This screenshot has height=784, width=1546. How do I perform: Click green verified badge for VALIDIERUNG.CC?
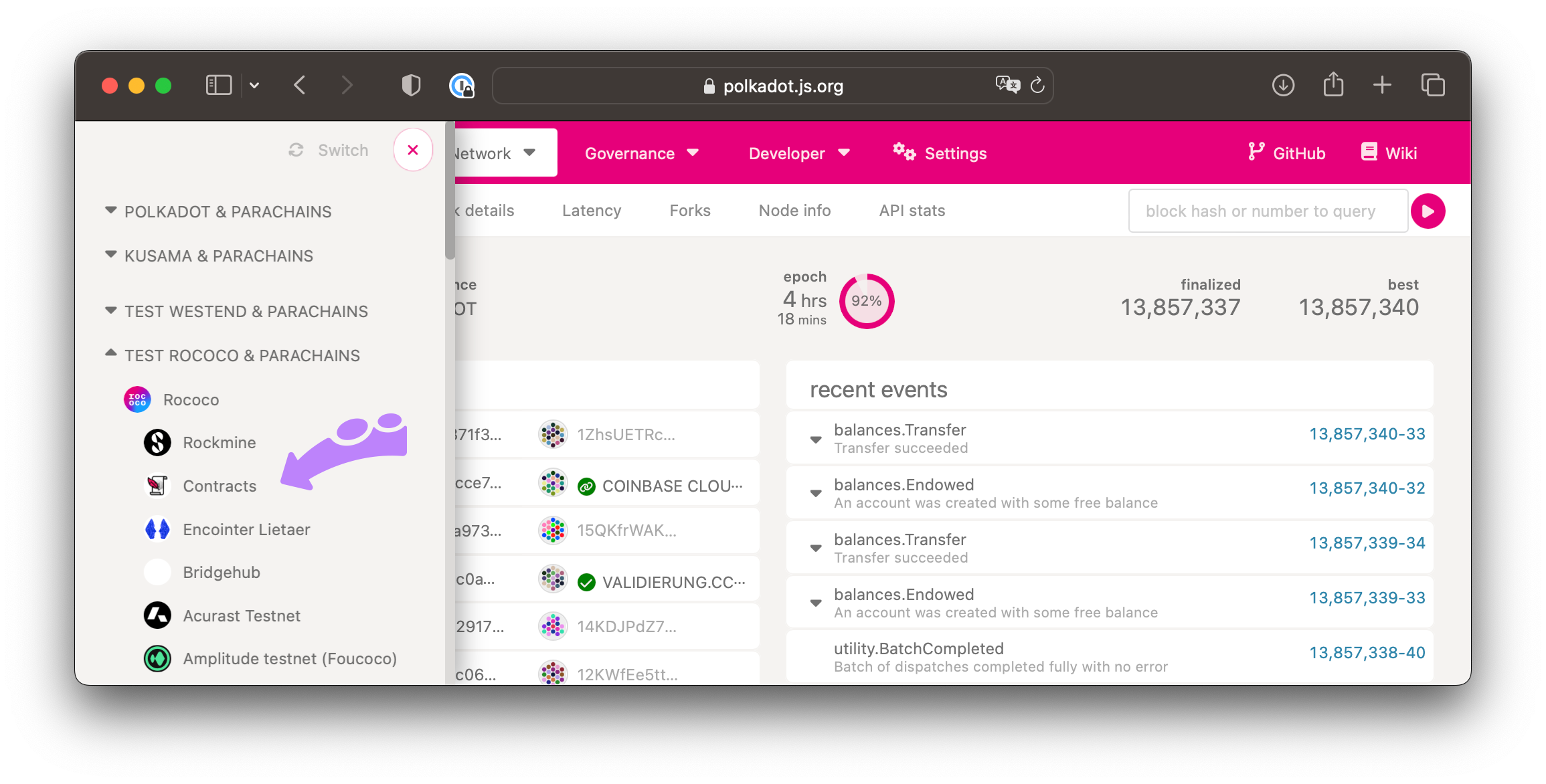[x=586, y=583]
